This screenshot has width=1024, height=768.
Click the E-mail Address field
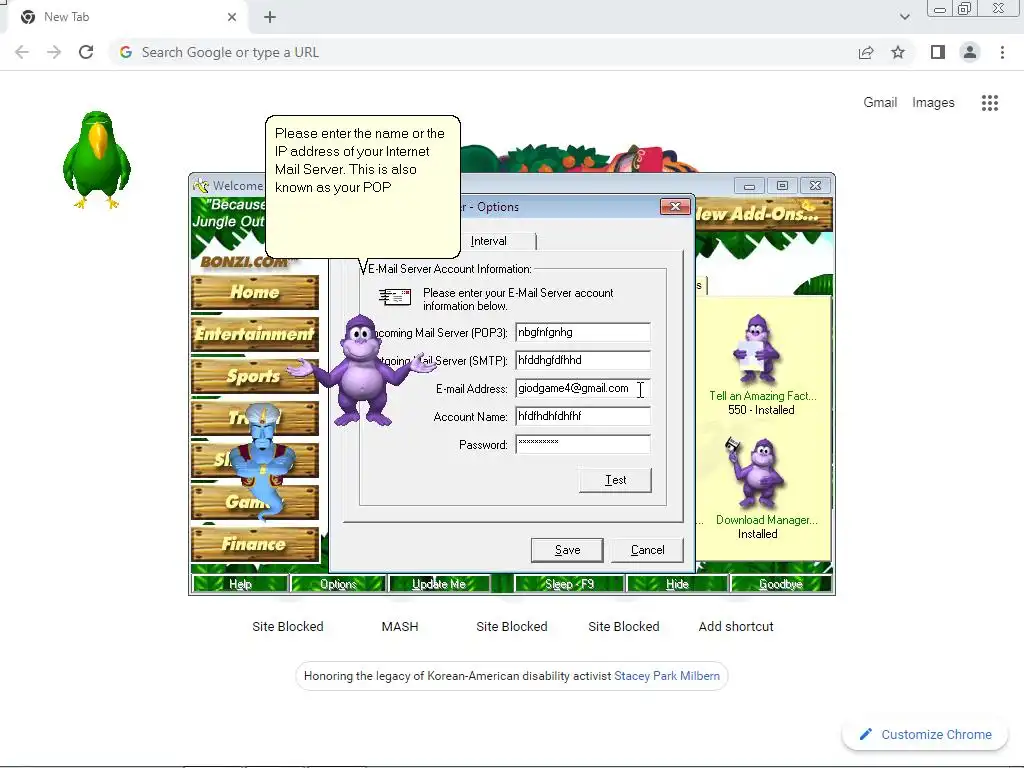pos(583,389)
